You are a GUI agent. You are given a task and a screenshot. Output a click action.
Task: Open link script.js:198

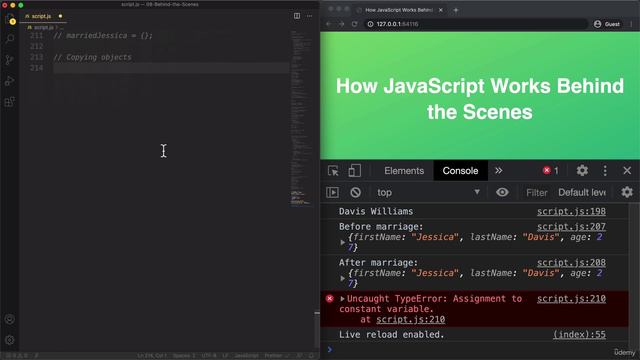(x=571, y=211)
